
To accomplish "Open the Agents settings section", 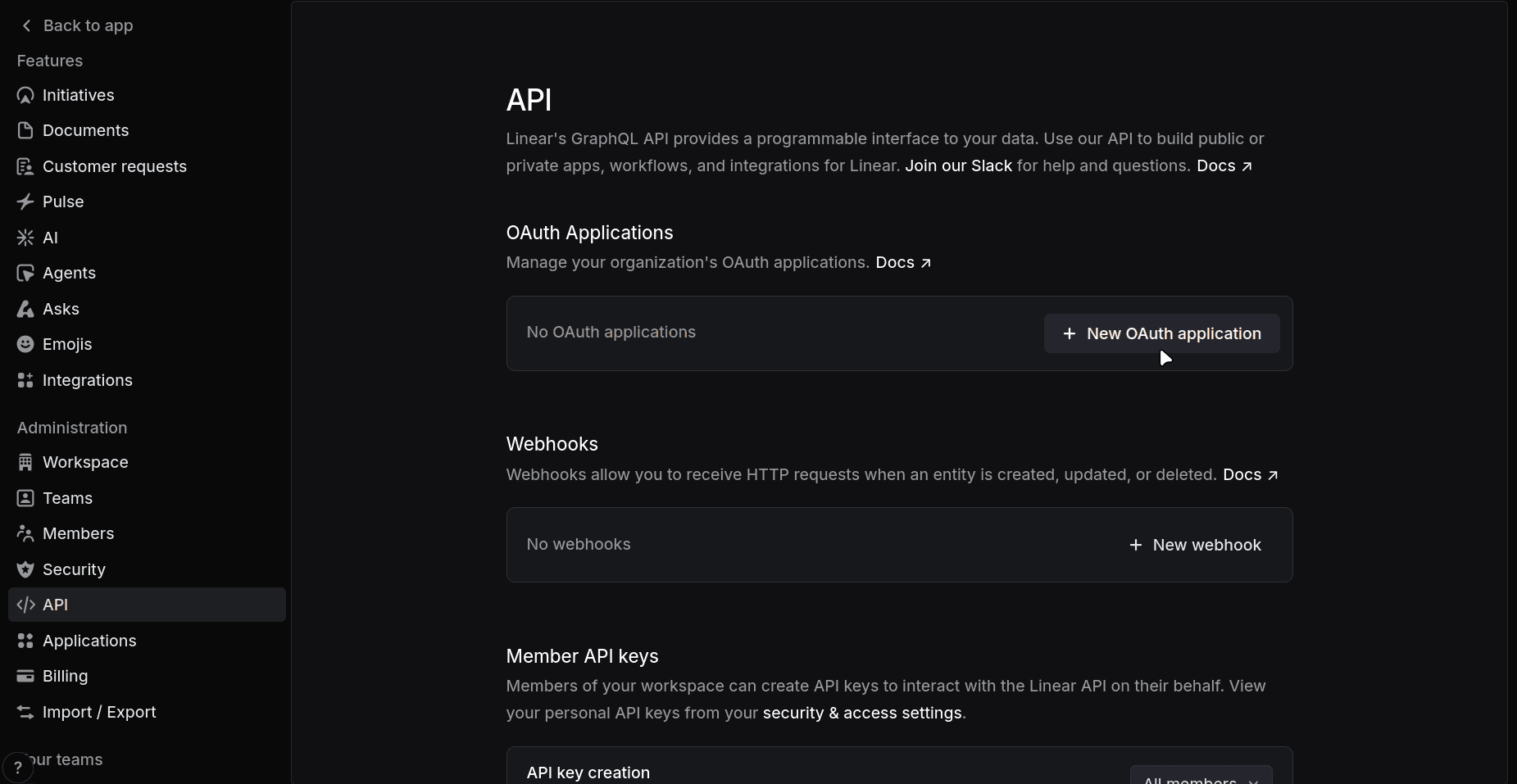I will [147, 273].
